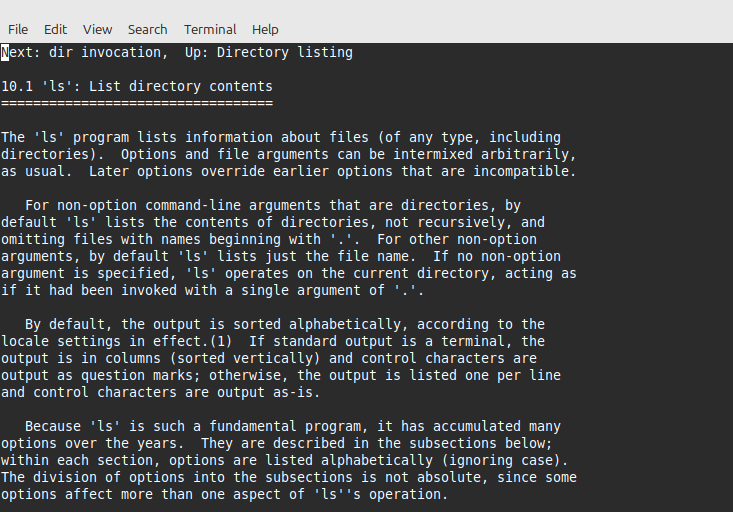Open the Edit menu
This screenshot has height=512, width=733.
[x=55, y=29]
